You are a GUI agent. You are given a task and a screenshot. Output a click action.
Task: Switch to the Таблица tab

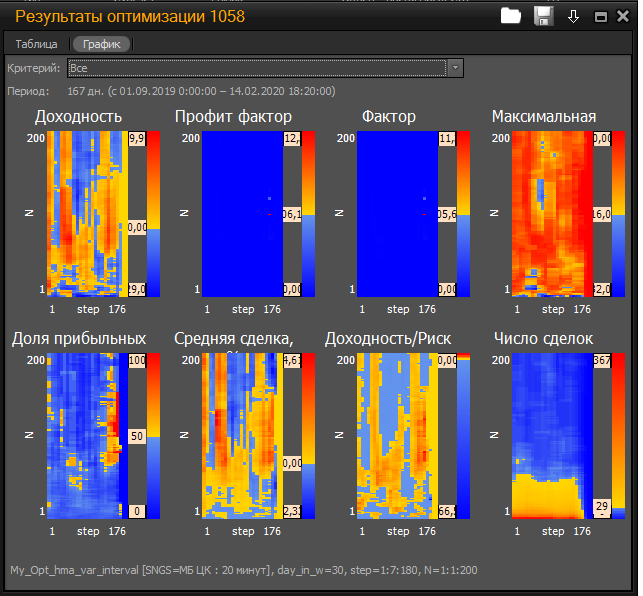(x=36, y=44)
